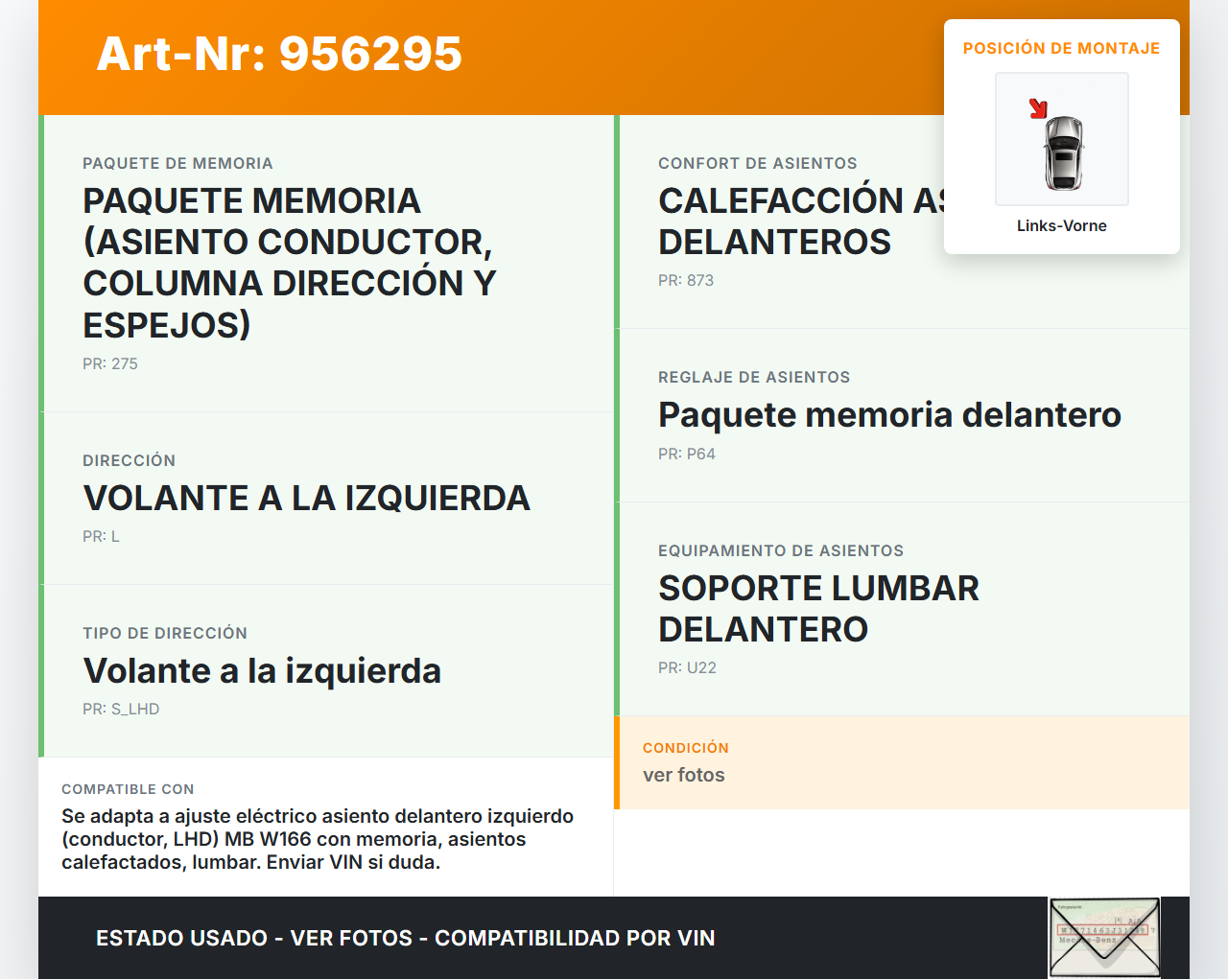Click the top-view car image
Viewport: 1228px width, 980px height.
pyautogui.click(x=1063, y=152)
